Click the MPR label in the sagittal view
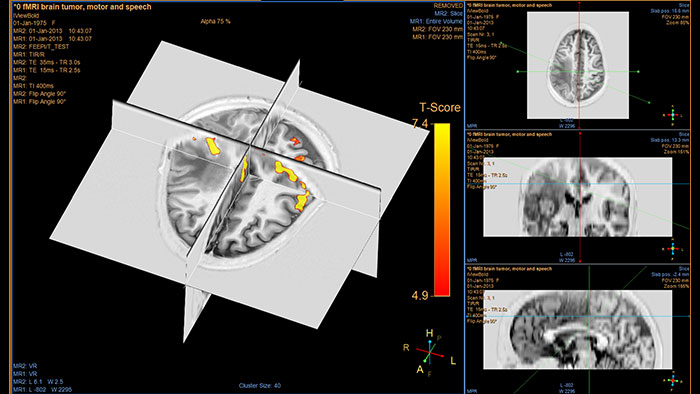 [472, 391]
